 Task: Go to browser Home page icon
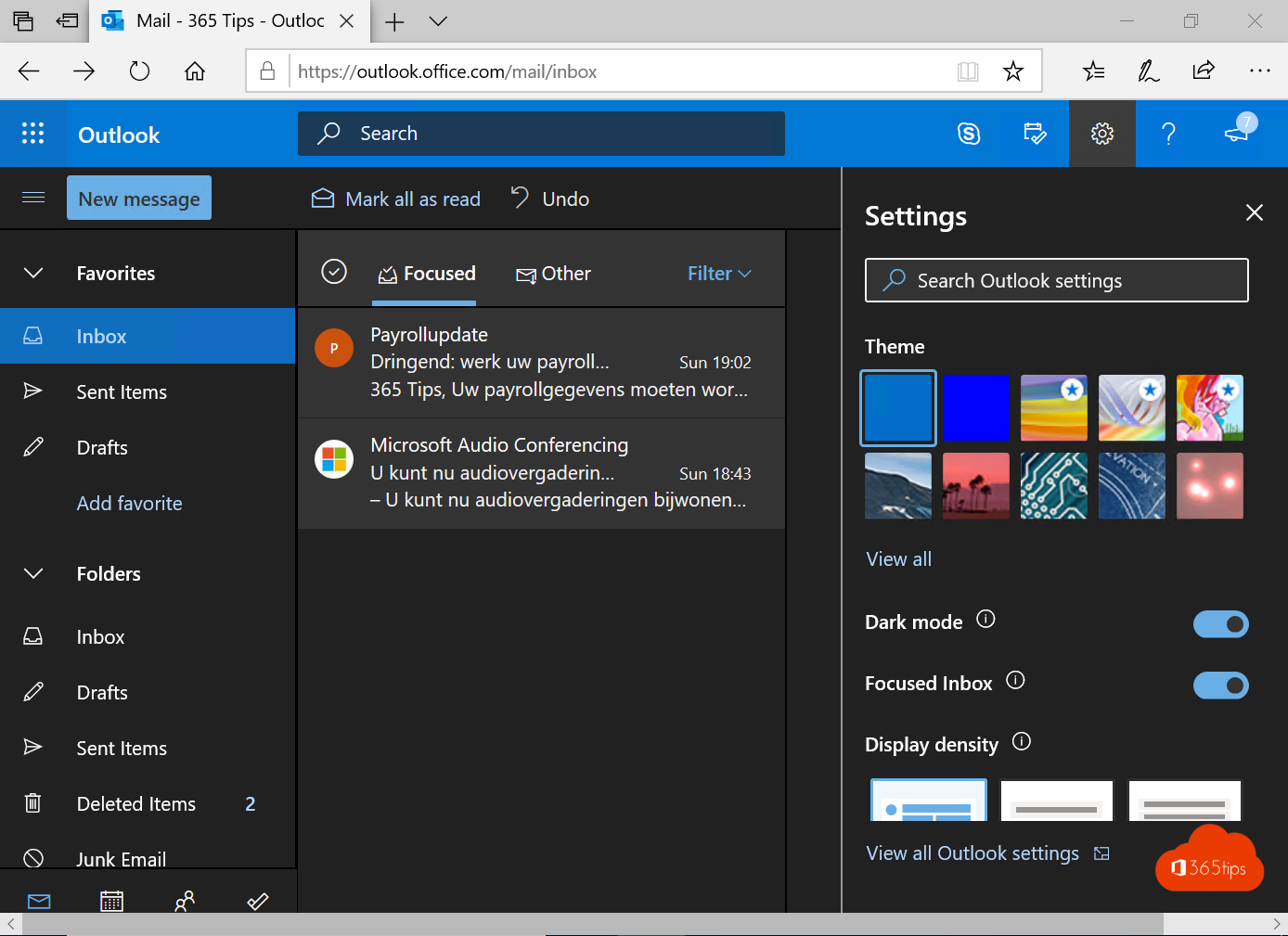coord(195,71)
